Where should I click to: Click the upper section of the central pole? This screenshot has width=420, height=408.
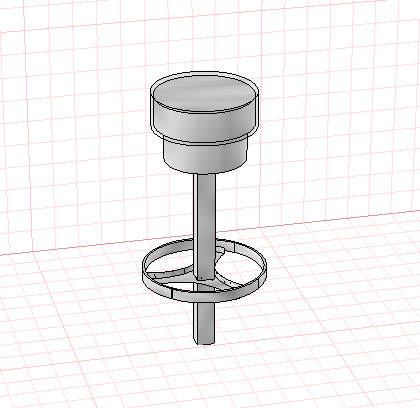click(x=205, y=213)
